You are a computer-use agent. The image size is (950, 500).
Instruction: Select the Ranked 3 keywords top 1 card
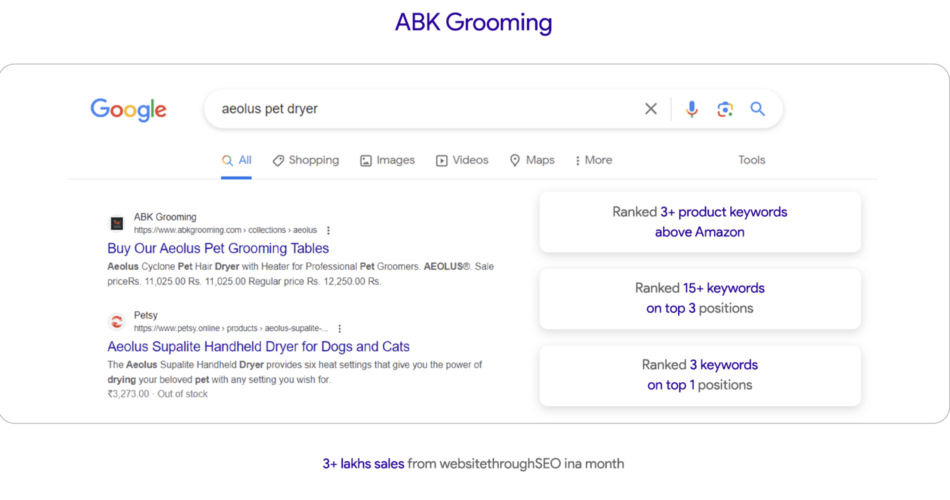click(x=700, y=375)
